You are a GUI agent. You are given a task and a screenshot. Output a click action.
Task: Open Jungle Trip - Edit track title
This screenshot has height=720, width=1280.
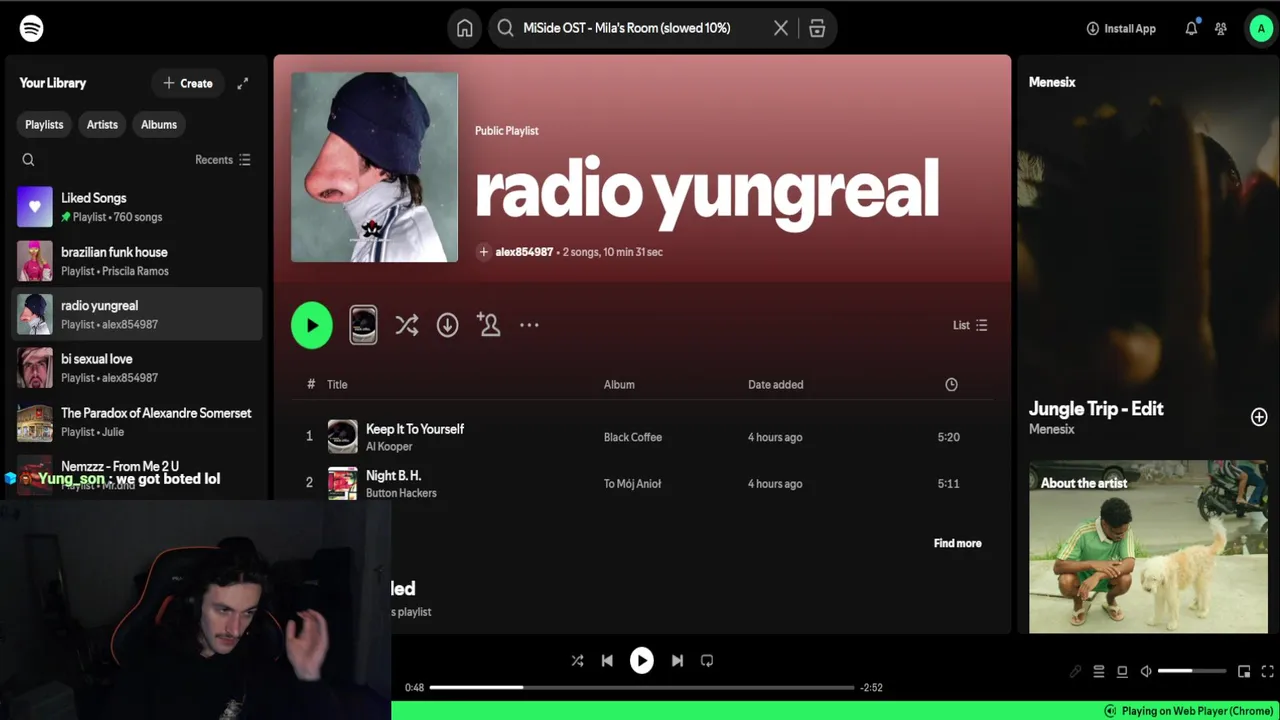[1096, 408]
